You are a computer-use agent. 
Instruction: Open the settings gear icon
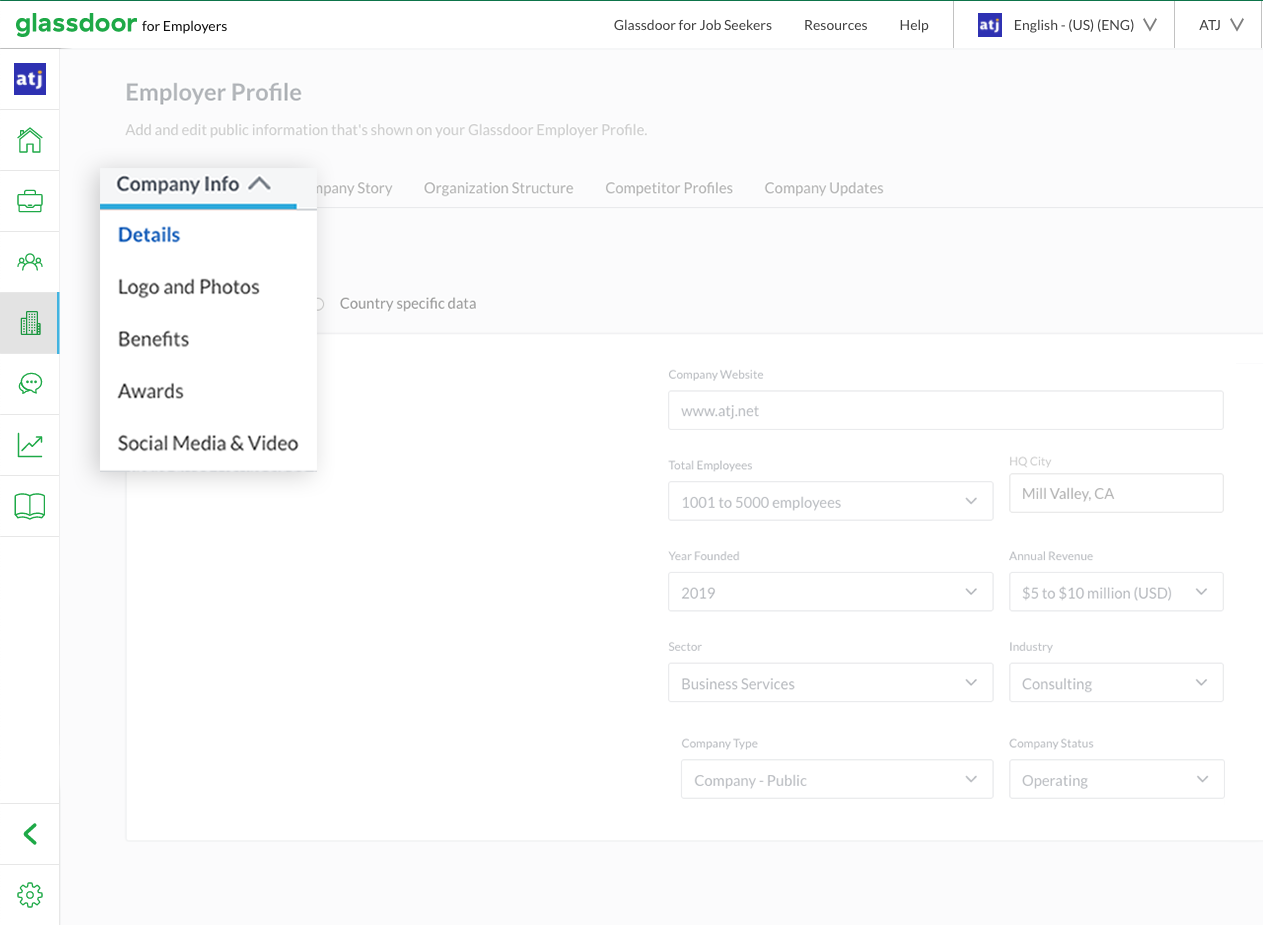(30, 895)
